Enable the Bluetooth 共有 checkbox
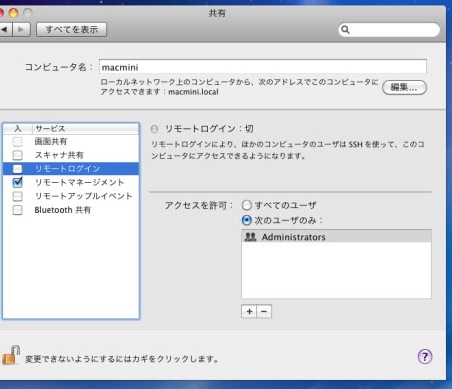 (x=17, y=210)
